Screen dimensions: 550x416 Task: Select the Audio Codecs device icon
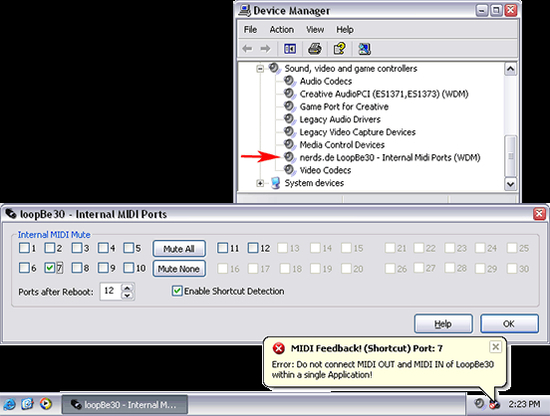289,81
